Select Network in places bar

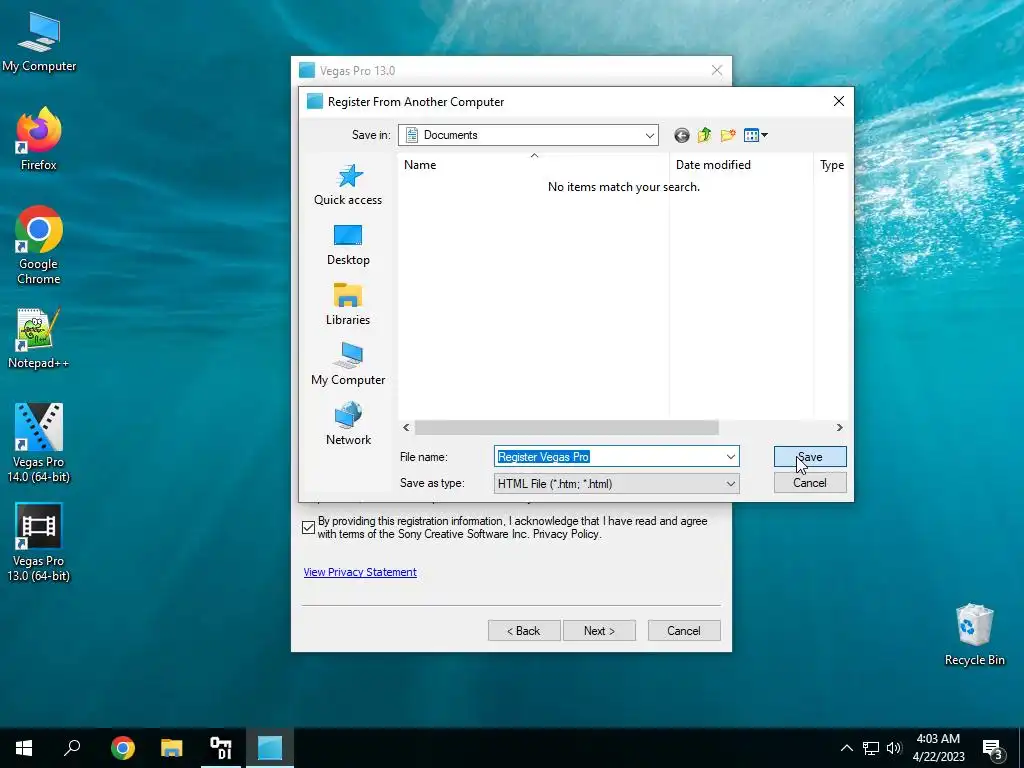click(x=348, y=424)
